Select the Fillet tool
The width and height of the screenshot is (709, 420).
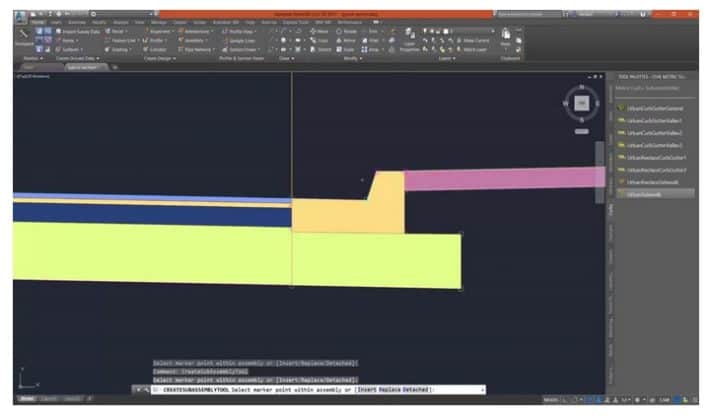371,41
